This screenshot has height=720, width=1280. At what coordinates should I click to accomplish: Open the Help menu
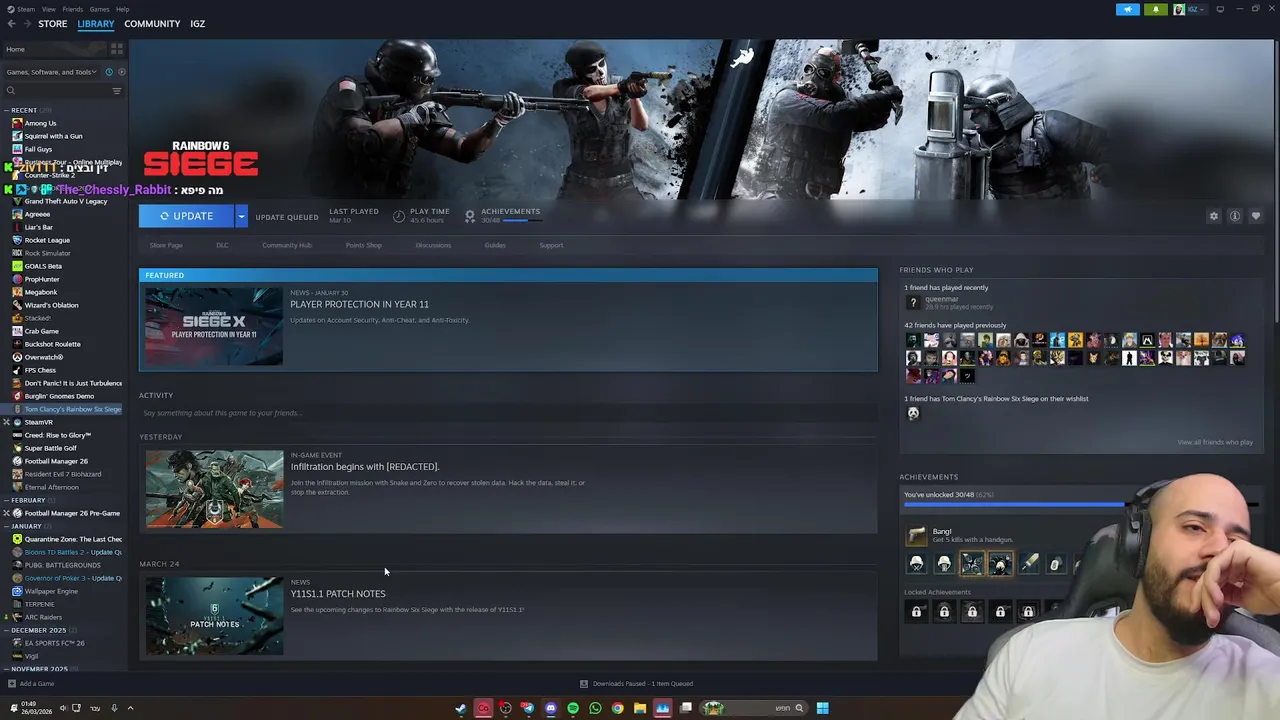(122, 9)
